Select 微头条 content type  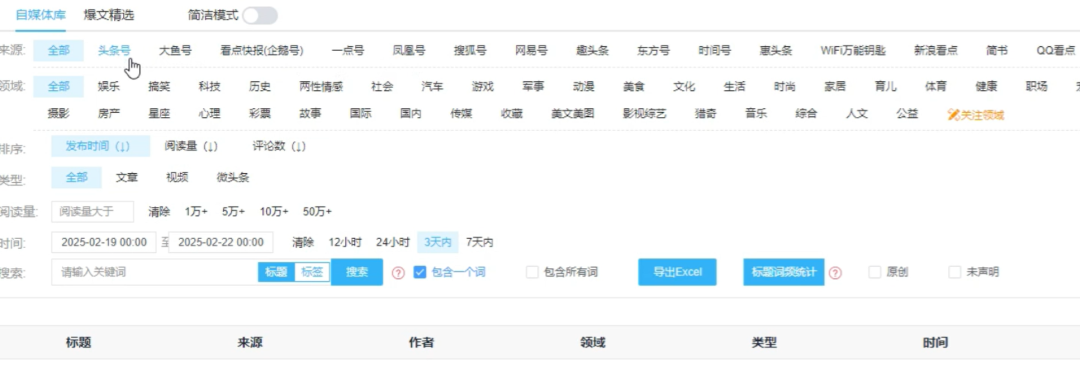coord(233,177)
